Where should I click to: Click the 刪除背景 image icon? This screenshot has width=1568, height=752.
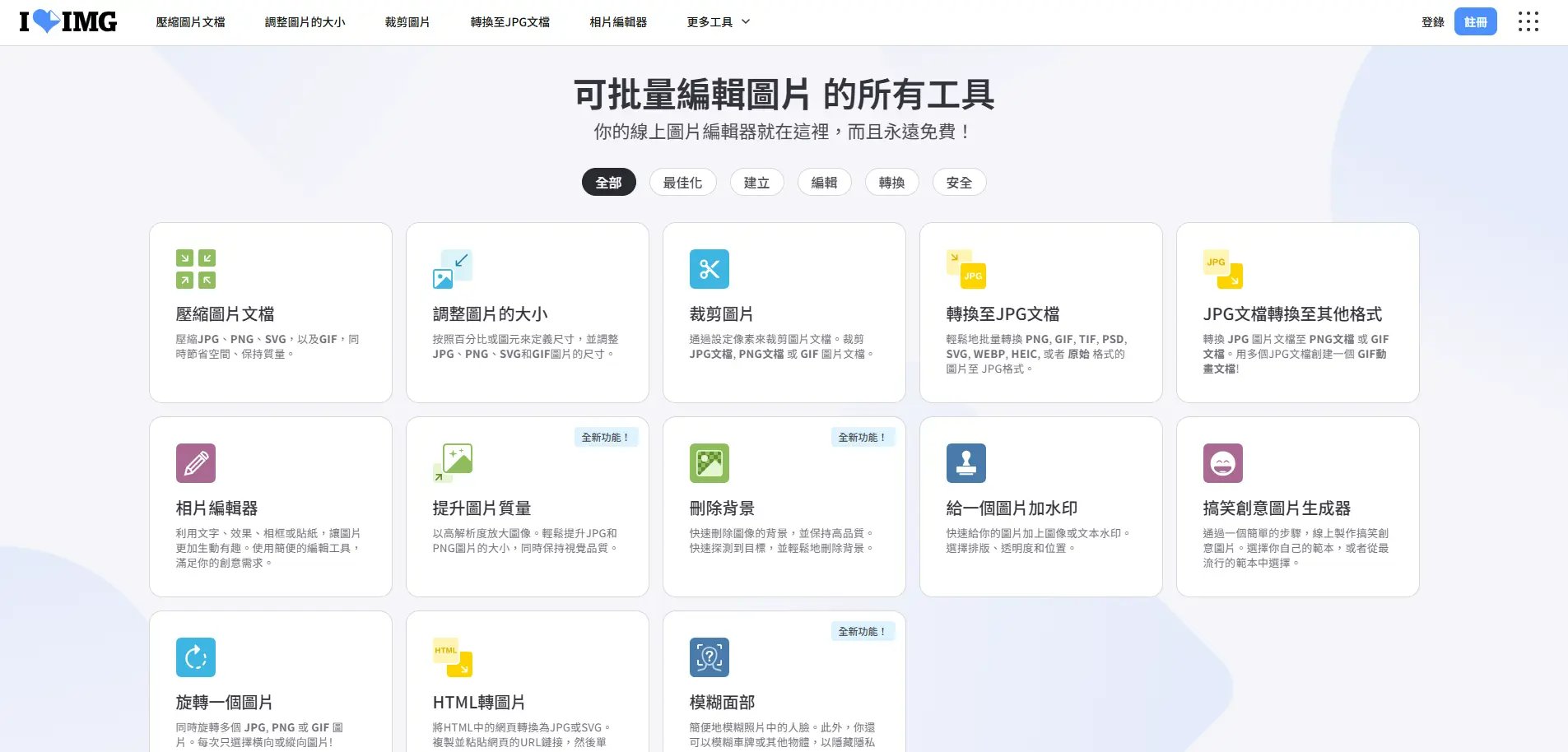708,462
